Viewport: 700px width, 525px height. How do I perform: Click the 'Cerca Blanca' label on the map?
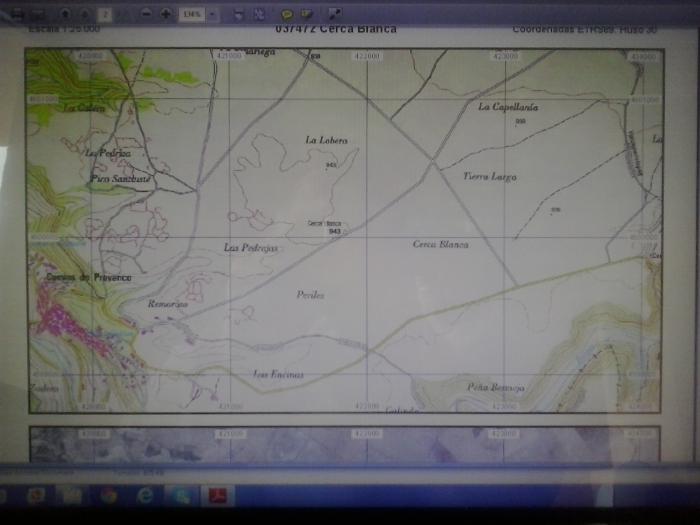pyautogui.click(x=440, y=244)
